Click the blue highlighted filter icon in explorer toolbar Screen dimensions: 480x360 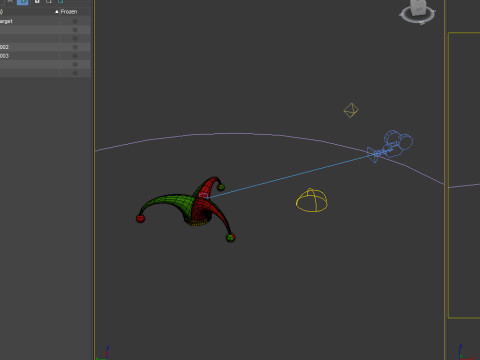23,2
